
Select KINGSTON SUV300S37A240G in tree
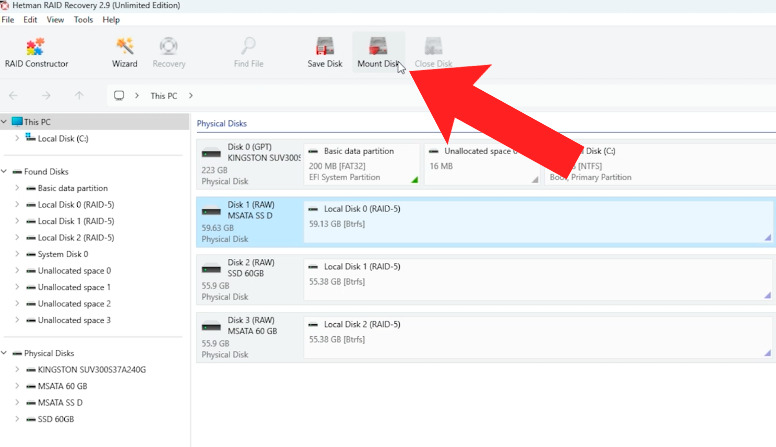pyautogui.click(x=92, y=370)
